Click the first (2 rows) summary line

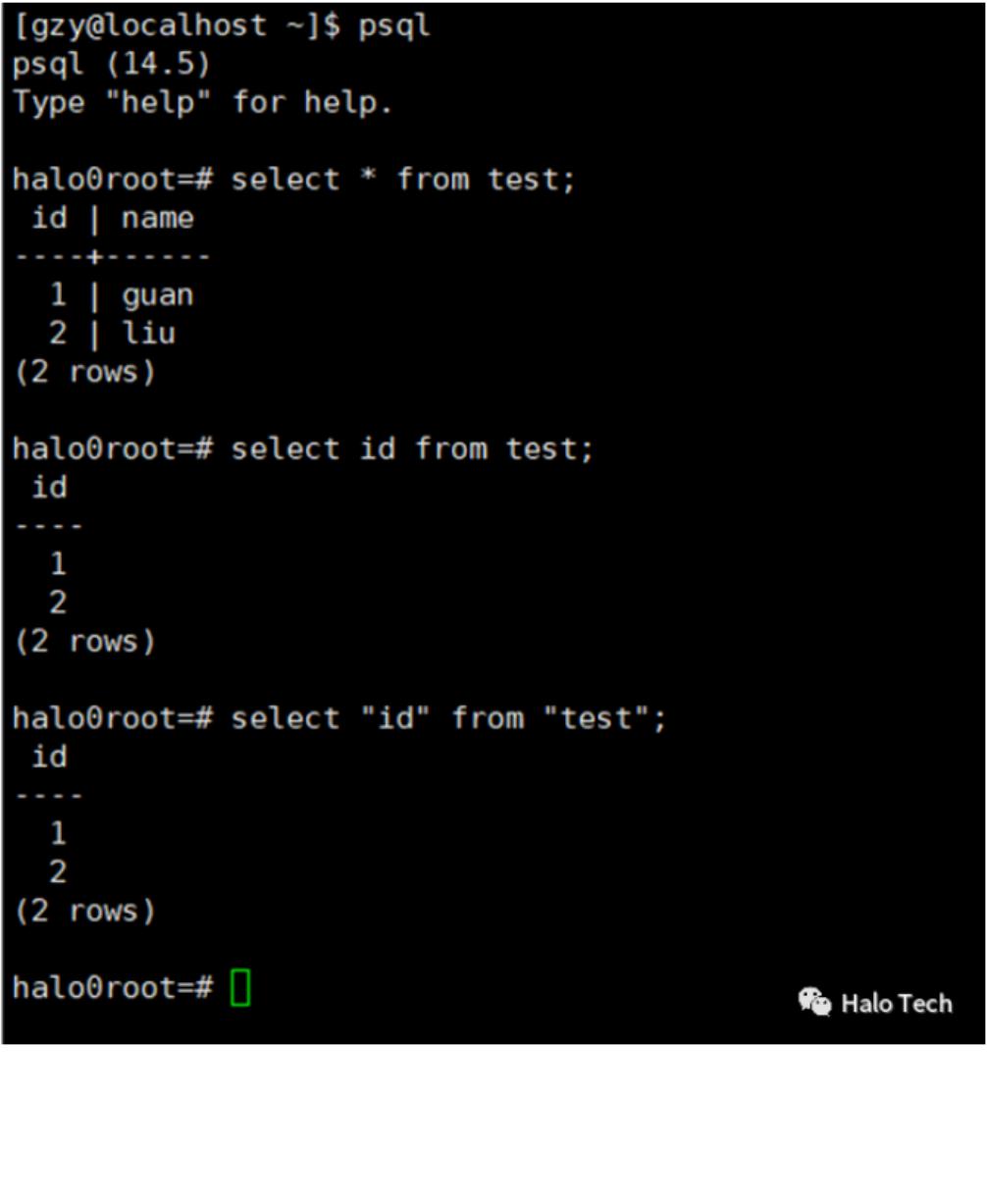(x=84, y=372)
